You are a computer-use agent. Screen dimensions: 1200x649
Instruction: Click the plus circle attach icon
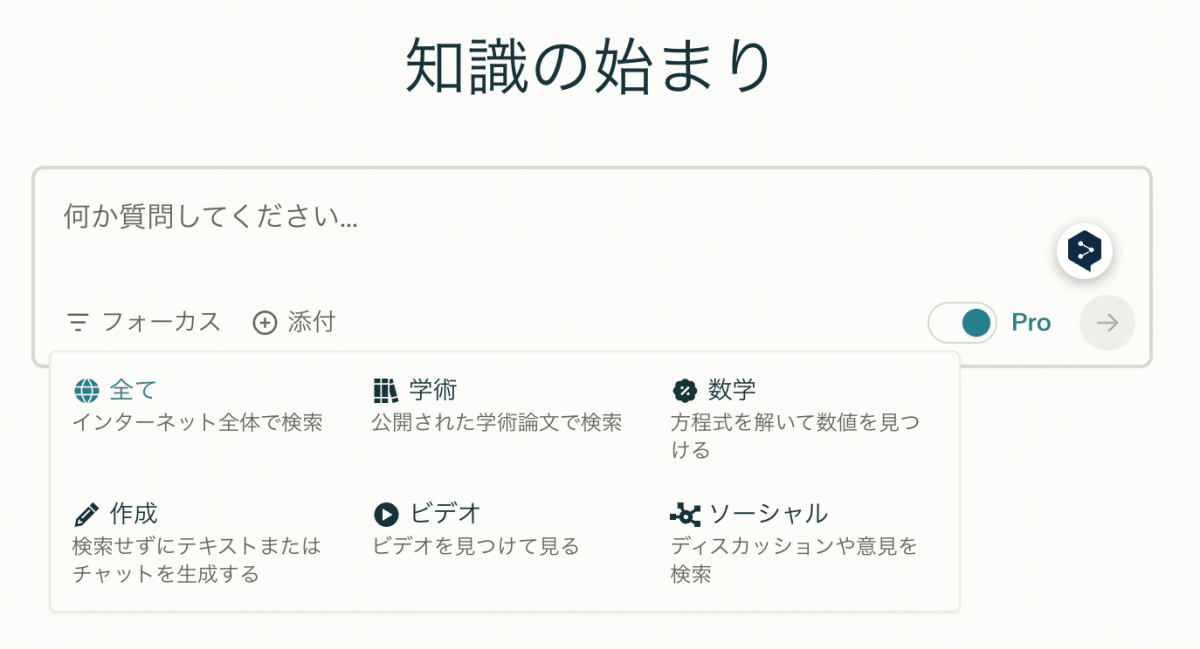click(264, 323)
